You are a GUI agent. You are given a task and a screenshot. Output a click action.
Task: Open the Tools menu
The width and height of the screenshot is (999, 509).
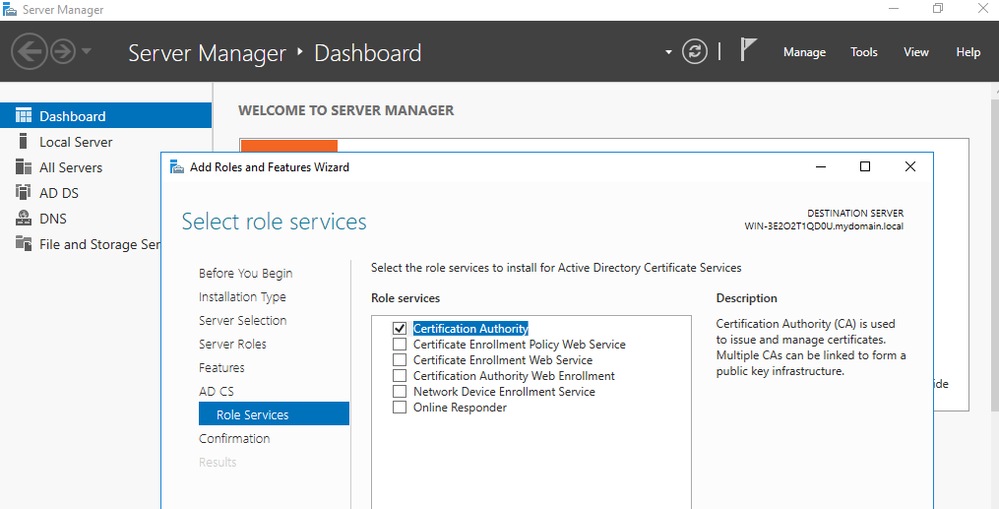click(x=863, y=52)
